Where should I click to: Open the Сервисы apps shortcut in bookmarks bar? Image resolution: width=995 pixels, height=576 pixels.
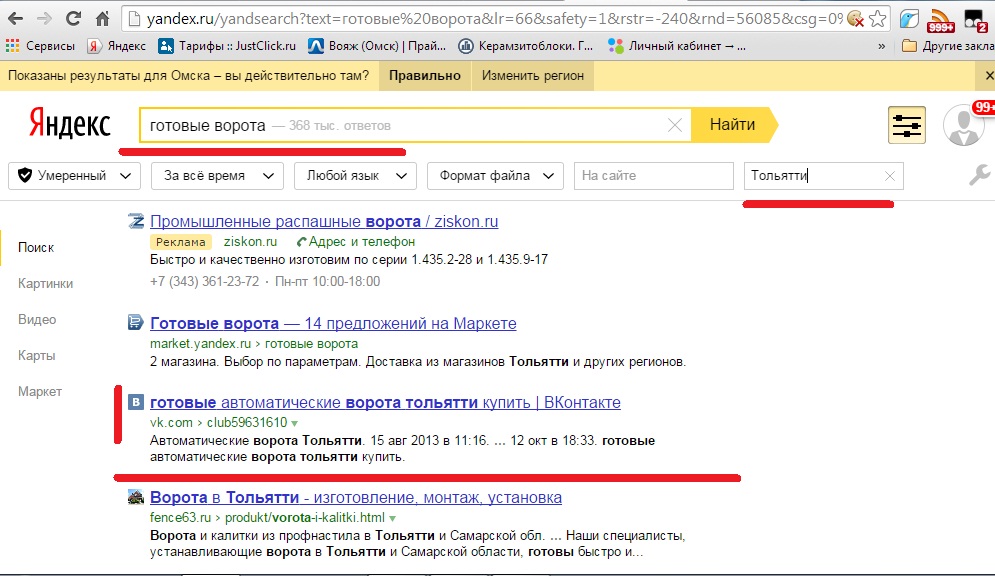[x=40, y=46]
